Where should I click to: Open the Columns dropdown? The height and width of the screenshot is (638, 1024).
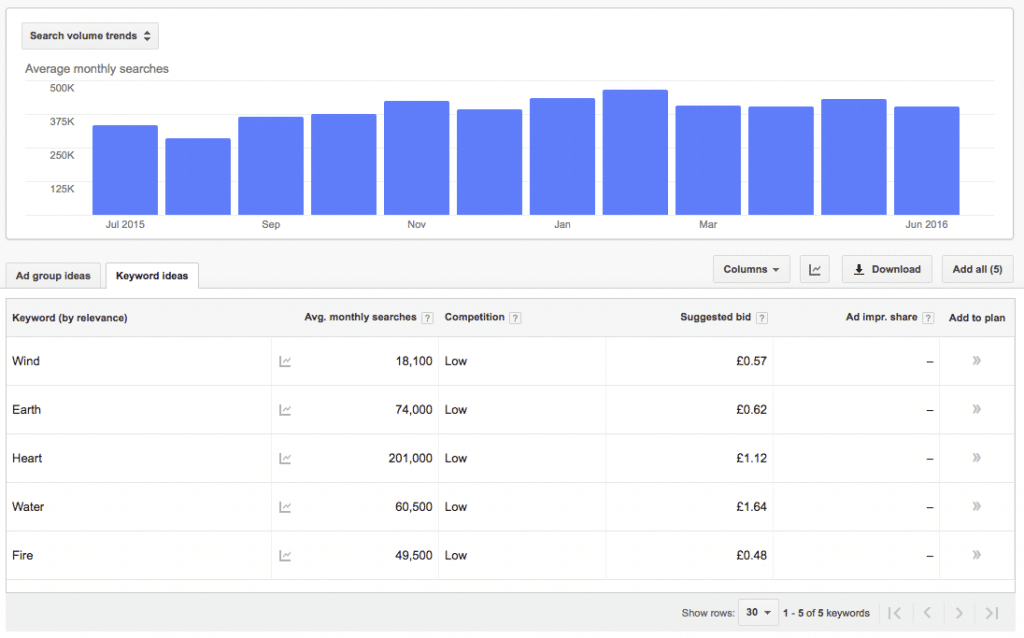coord(751,269)
